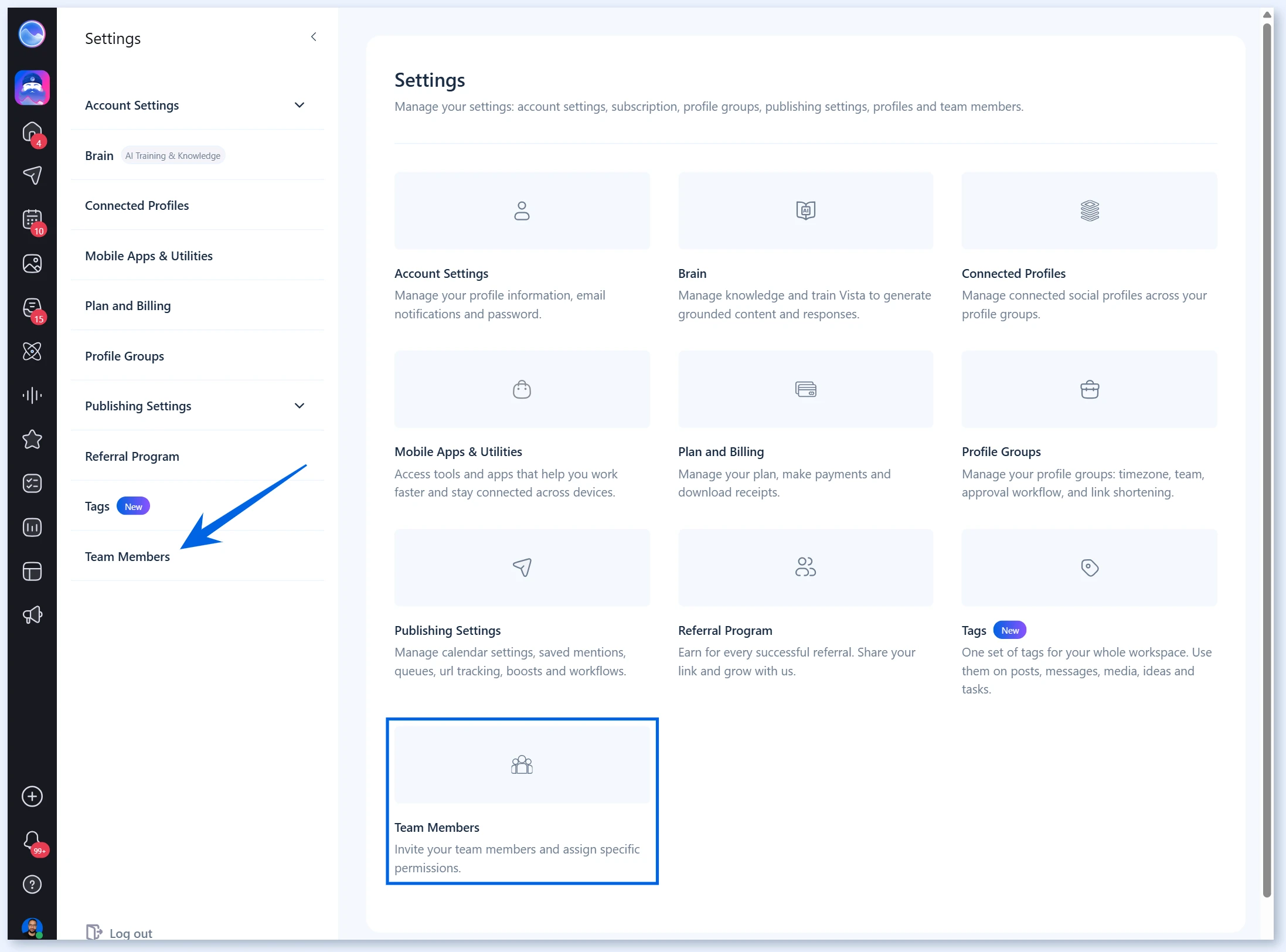Image resolution: width=1286 pixels, height=952 pixels.
Task: Select Connected Profiles in settings menu
Action: pos(198,206)
